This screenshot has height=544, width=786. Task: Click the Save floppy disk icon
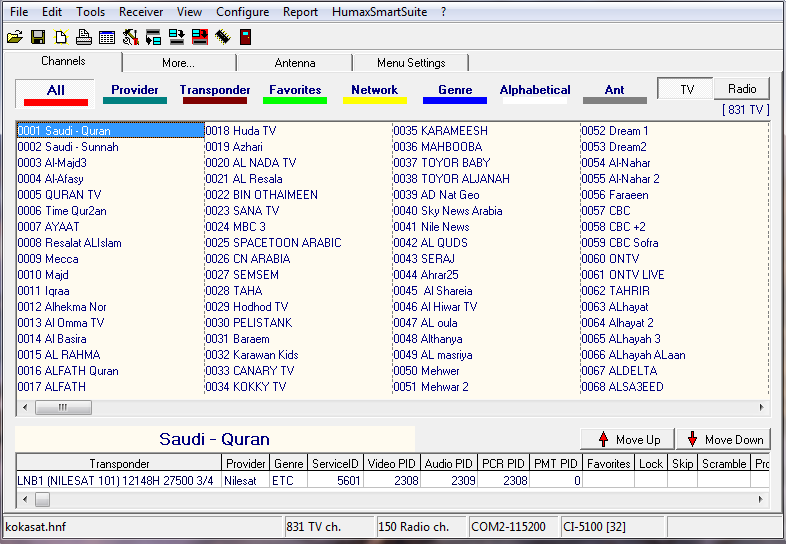[x=38, y=37]
